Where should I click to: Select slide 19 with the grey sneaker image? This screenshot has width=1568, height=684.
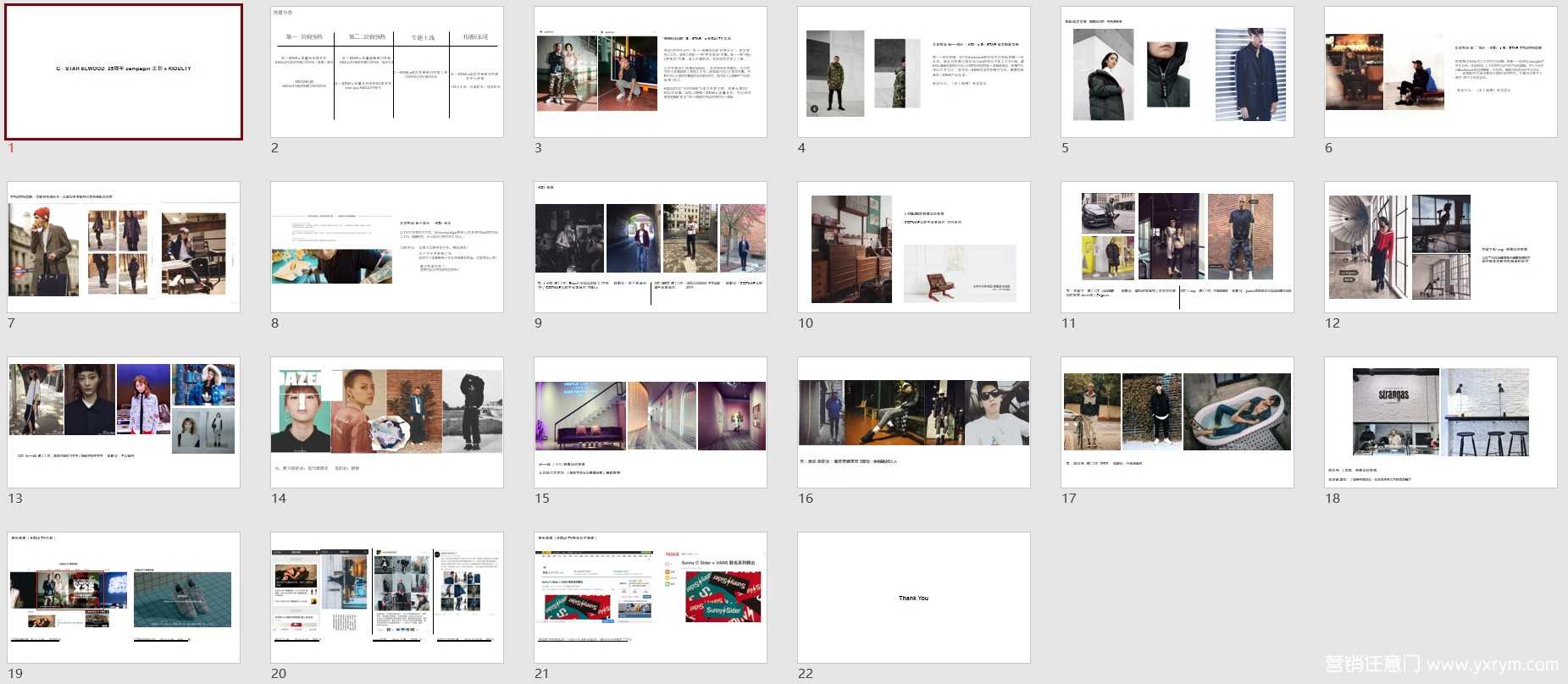tap(124, 598)
